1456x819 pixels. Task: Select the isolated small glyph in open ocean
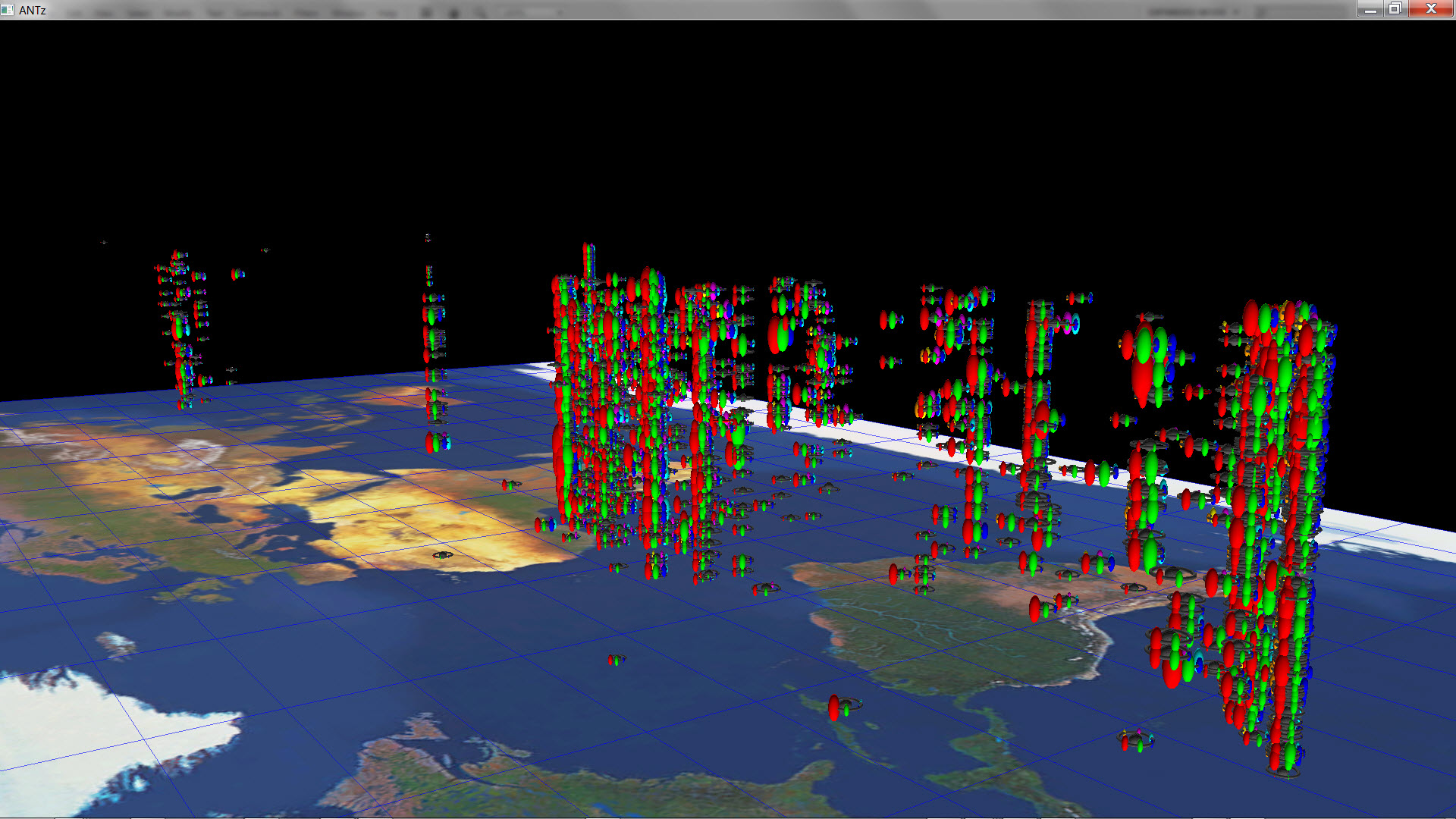coord(616,660)
